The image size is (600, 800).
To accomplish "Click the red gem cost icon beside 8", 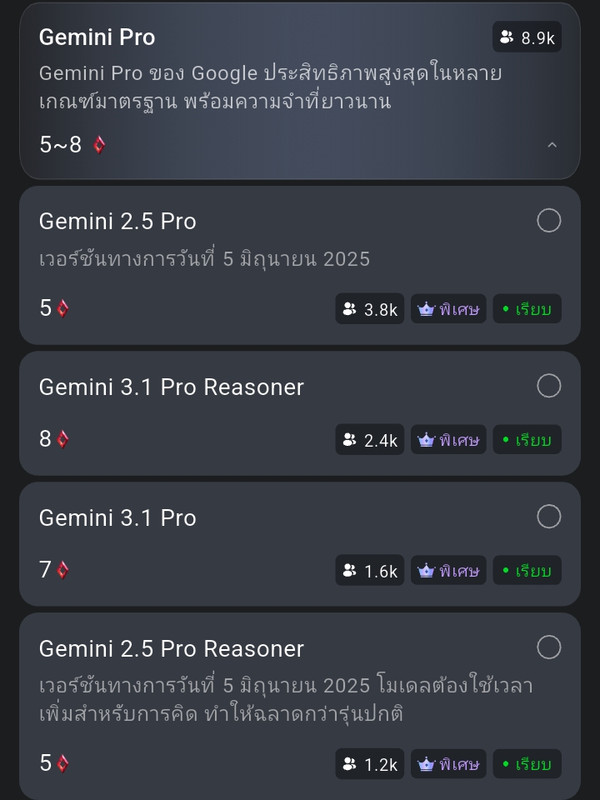I will (62, 439).
